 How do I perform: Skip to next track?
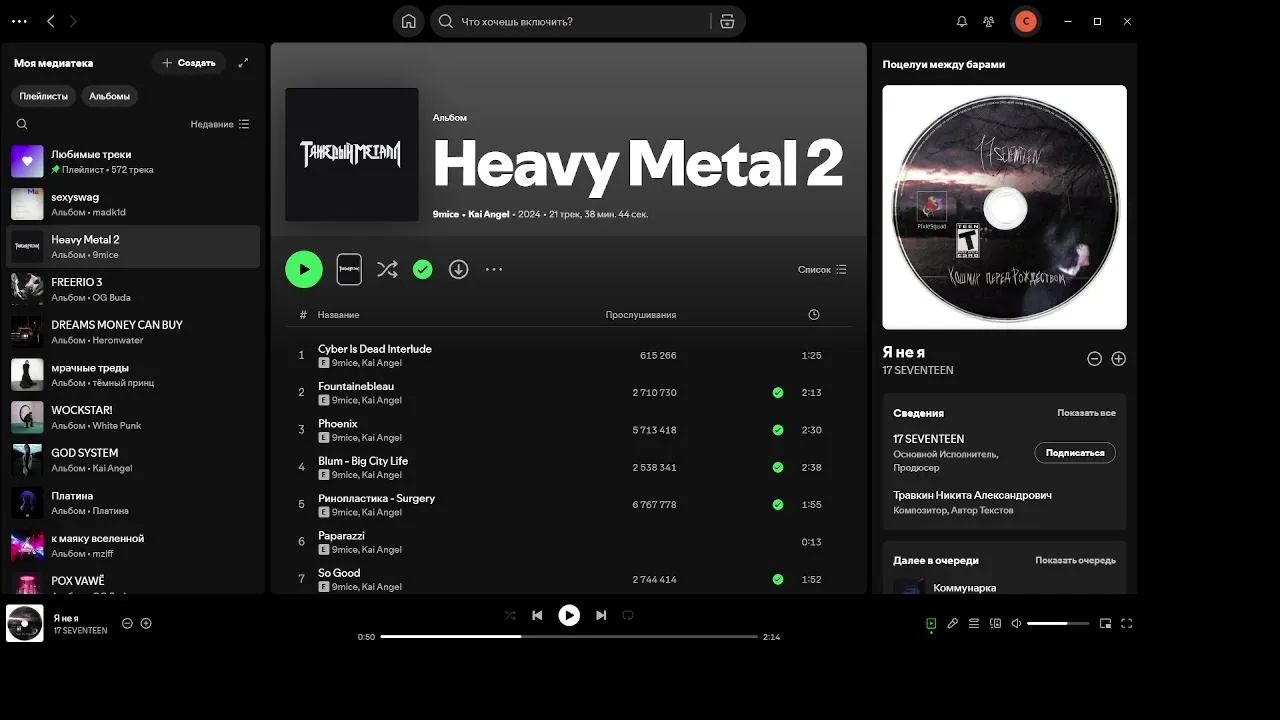(x=601, y=615)
